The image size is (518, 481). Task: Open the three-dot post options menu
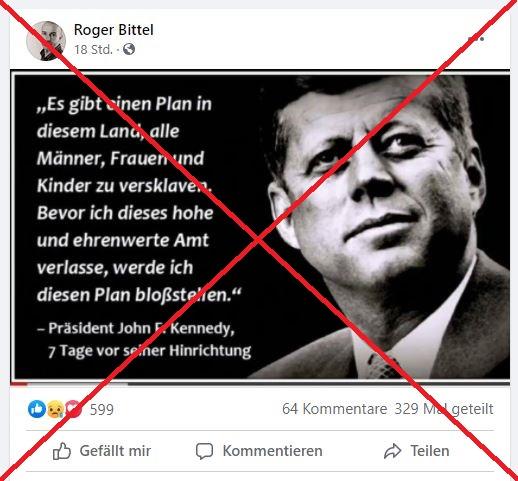476,39
